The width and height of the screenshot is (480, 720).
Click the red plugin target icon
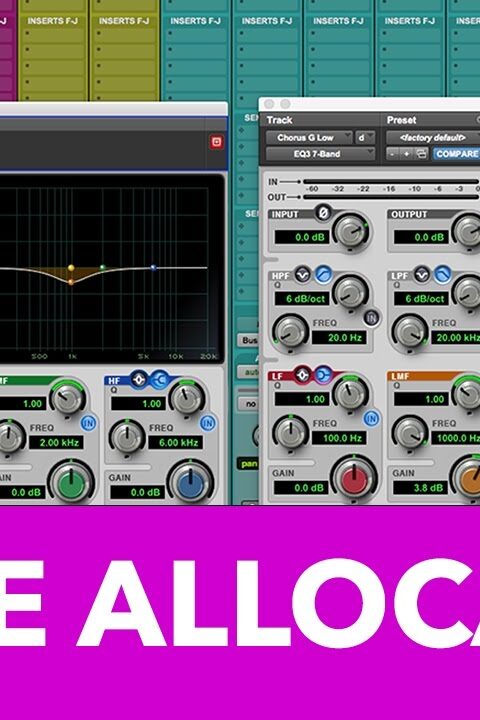click(216, 142)
